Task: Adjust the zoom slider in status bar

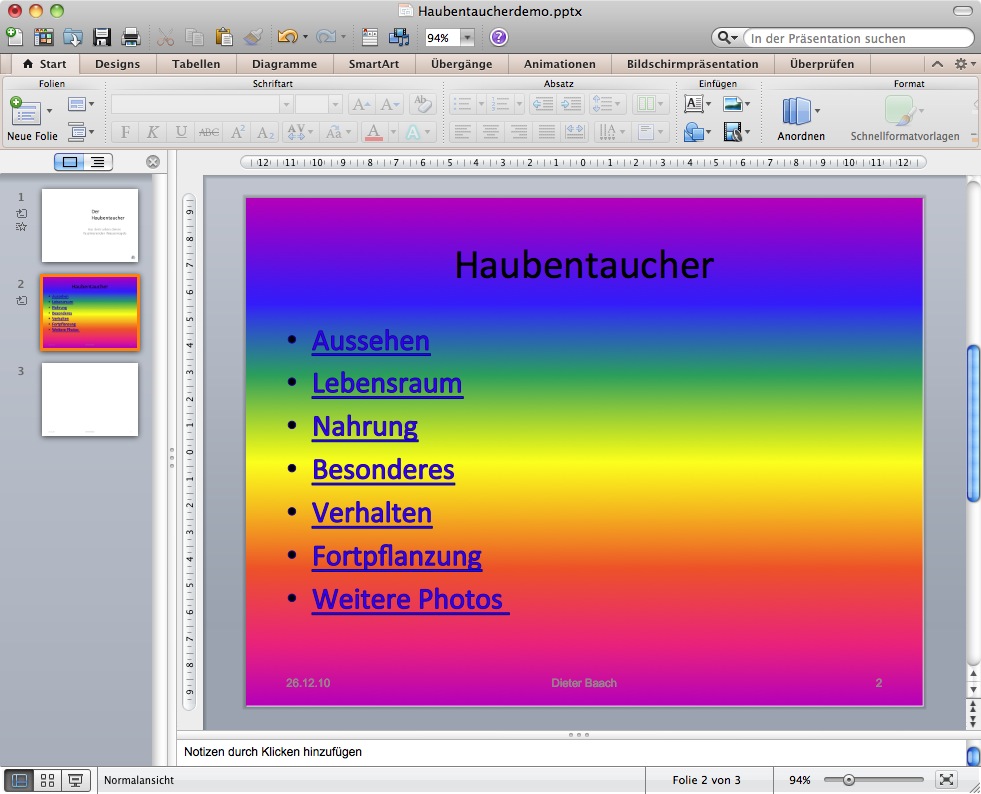Action: (x=849, y=780)
